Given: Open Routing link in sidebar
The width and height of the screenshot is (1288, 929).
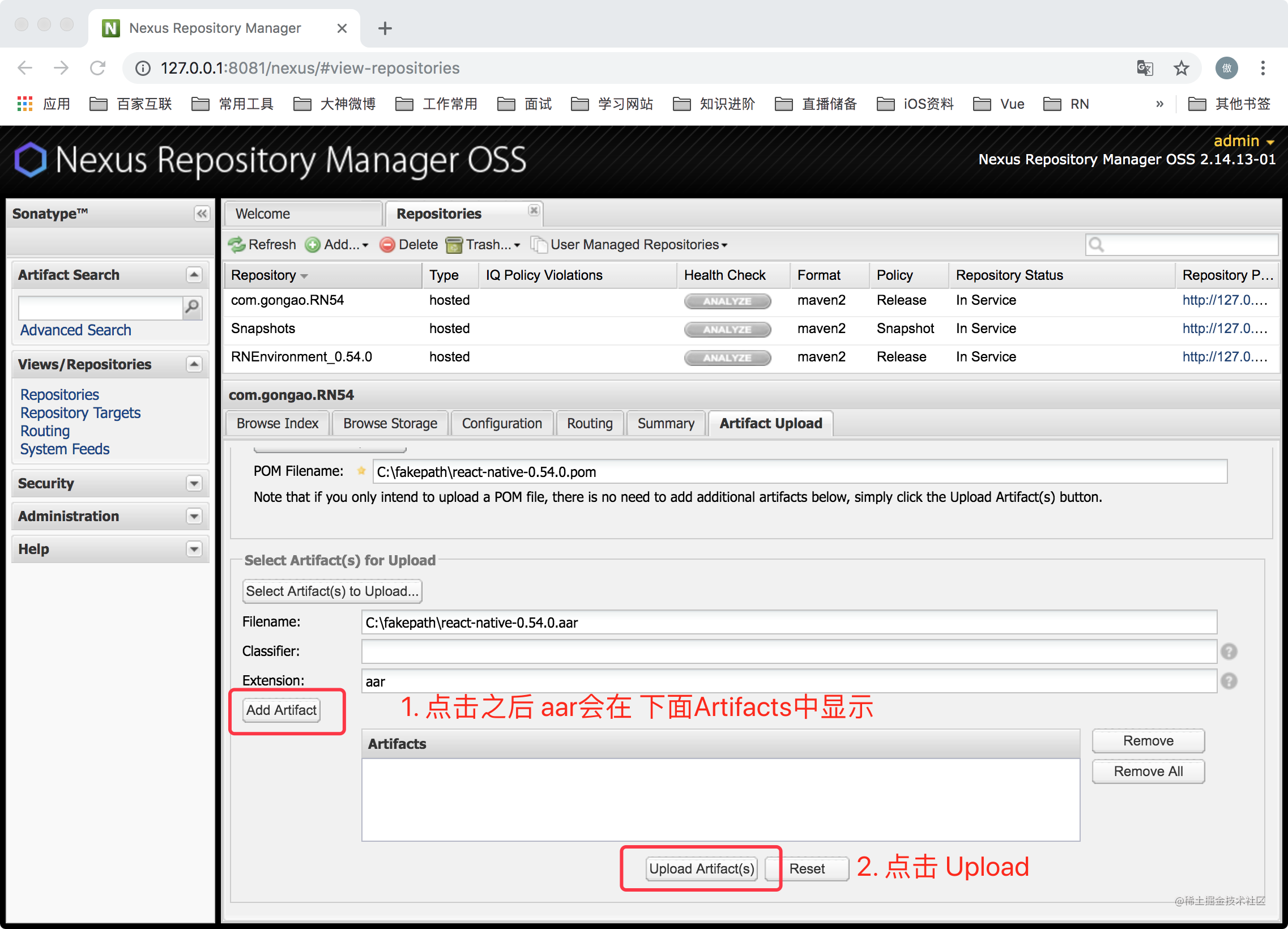Looking at the screenshot, I should click(45, 431).
